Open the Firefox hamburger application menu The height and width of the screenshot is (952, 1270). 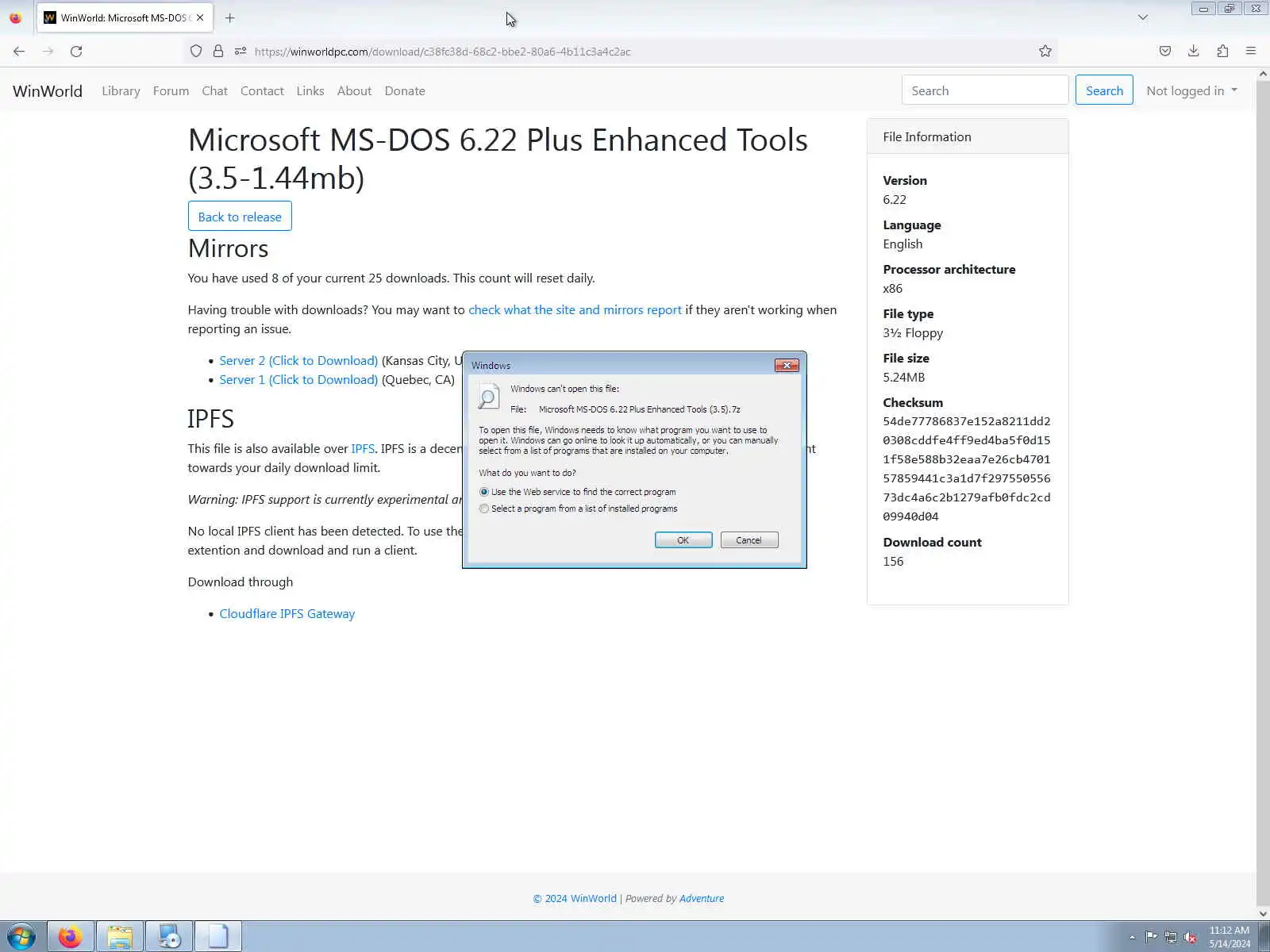tap(1251, 52)
